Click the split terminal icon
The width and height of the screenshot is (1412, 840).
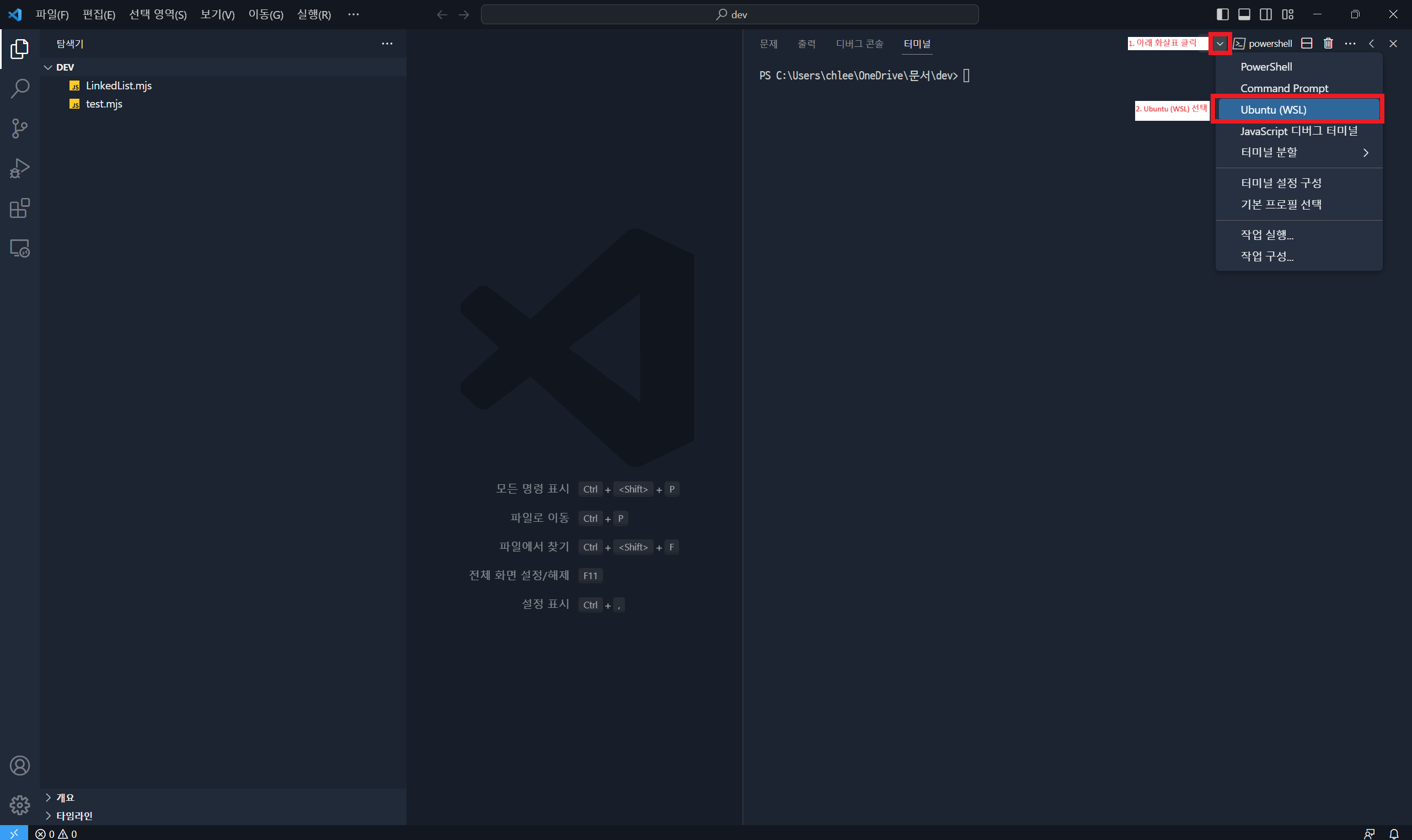[x=1307, y=44]
